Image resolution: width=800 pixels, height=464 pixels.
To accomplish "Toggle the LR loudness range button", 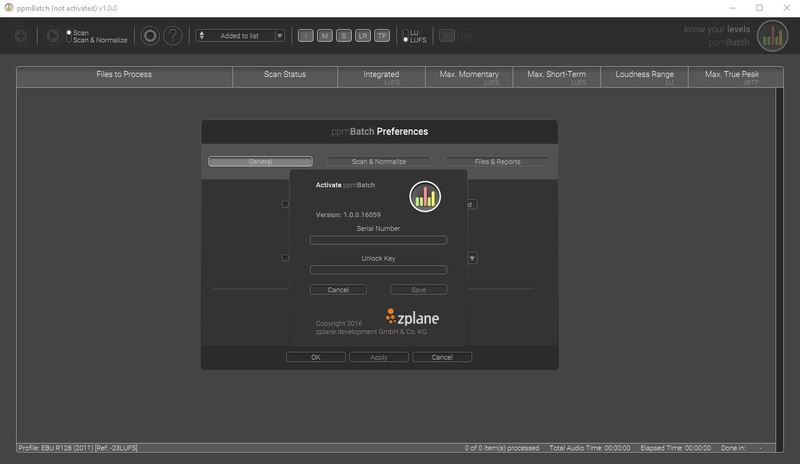I will (x=362, y=36).
